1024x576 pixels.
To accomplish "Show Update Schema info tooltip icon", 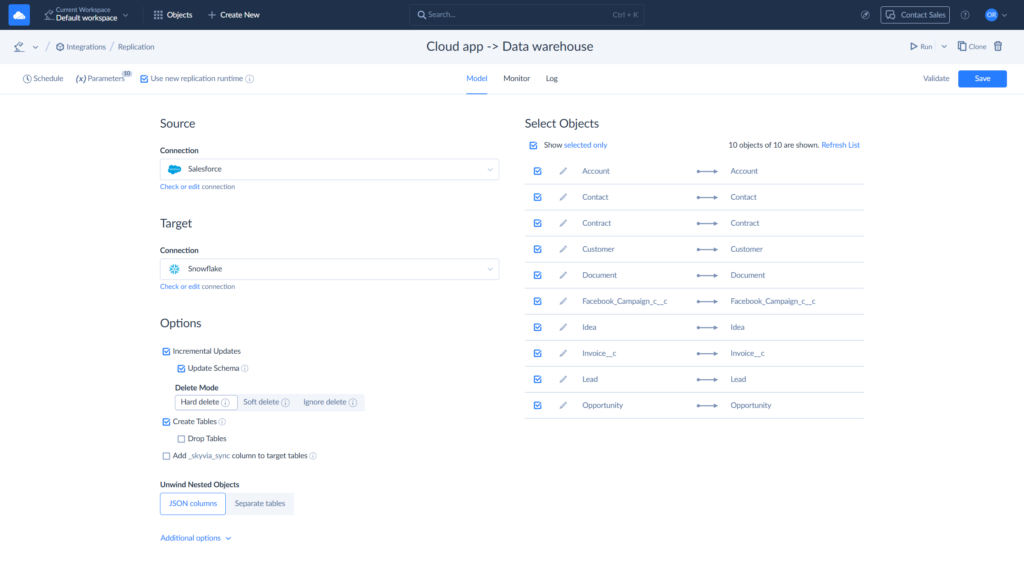I will click(x=245, y=368).
